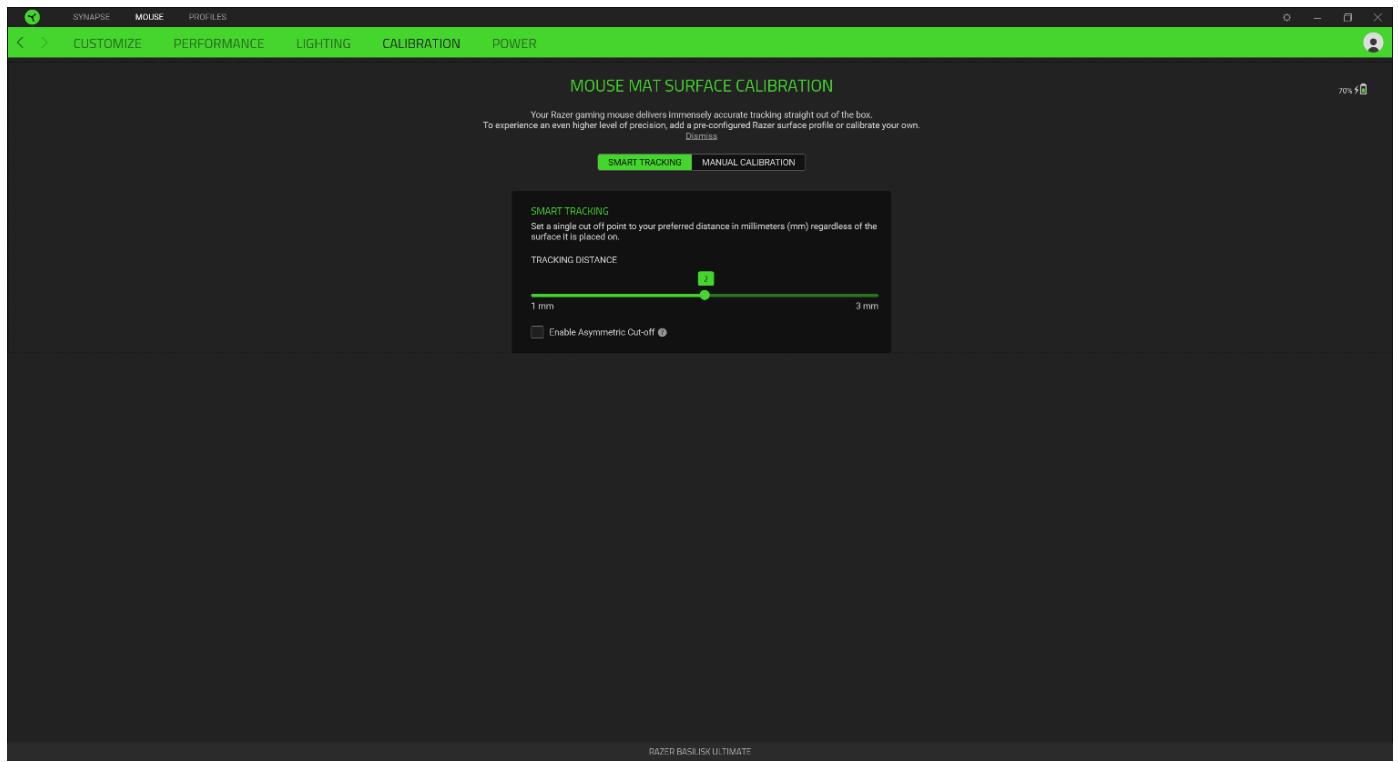Click the Razer Basilisk Ultimate device label
Image resolution: width=1398 pixels, height=762 pixels.
[x=699, y=750]
